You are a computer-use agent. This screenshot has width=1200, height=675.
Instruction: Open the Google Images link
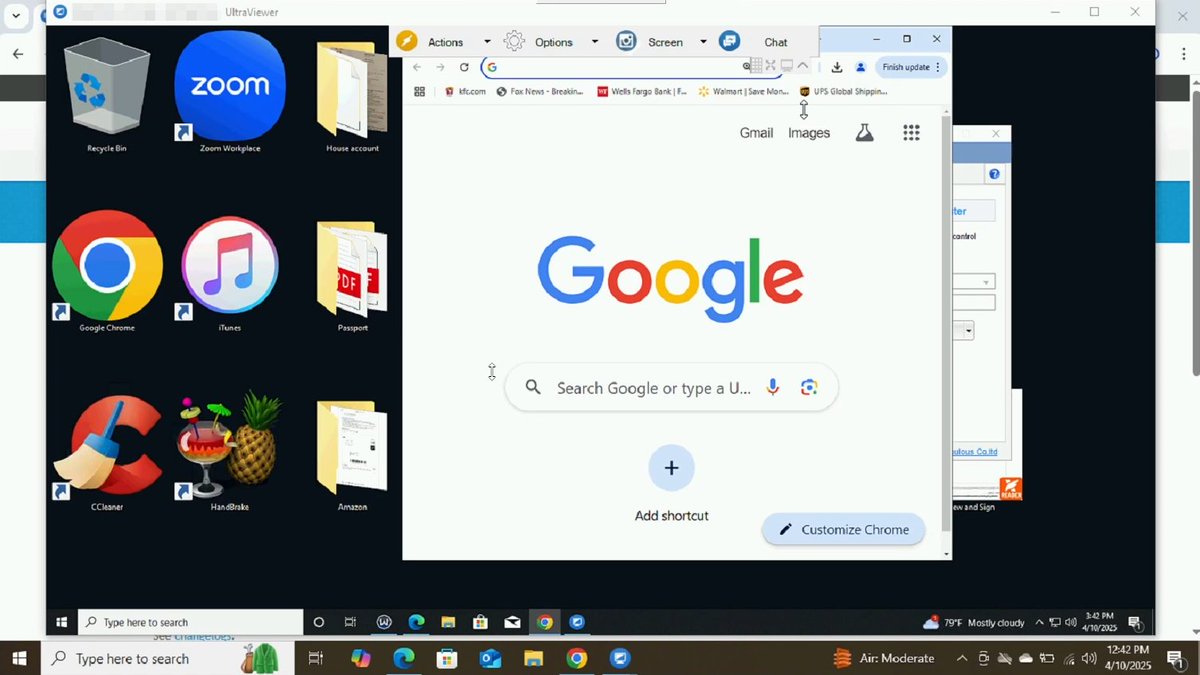(x=809, y=133)
